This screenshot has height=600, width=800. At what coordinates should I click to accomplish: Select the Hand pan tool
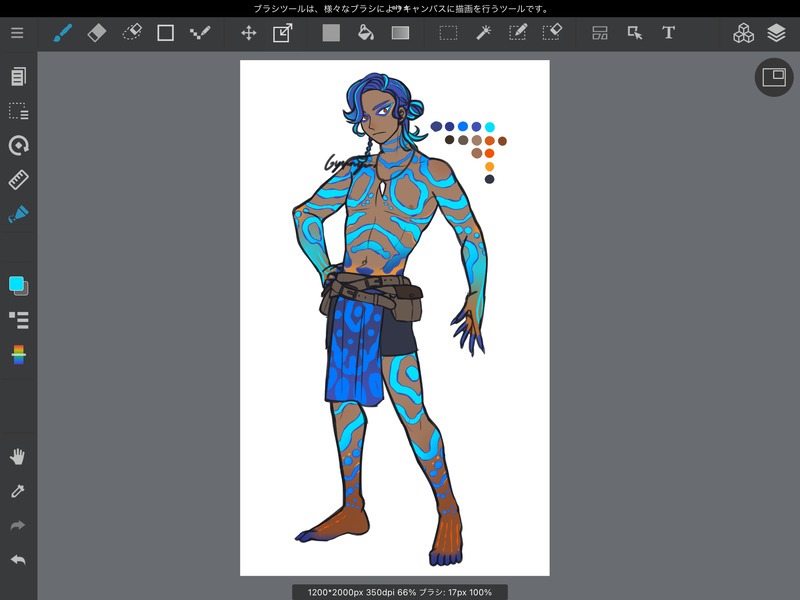coord(17,457)
